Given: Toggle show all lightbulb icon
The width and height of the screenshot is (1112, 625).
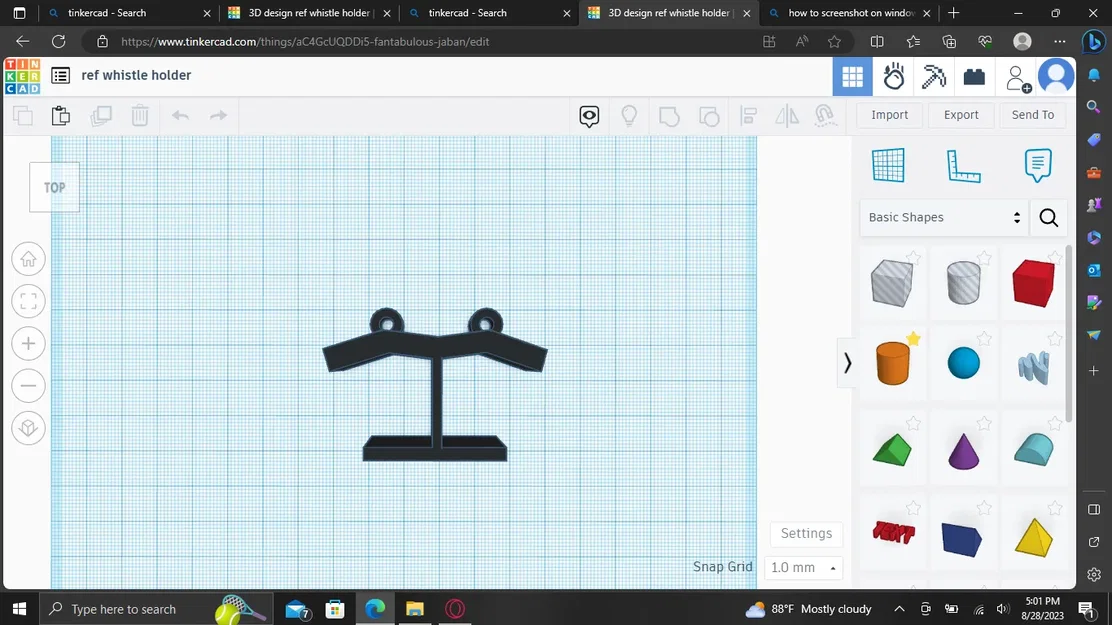Looking at the screenshot, I should pos(629,116).
